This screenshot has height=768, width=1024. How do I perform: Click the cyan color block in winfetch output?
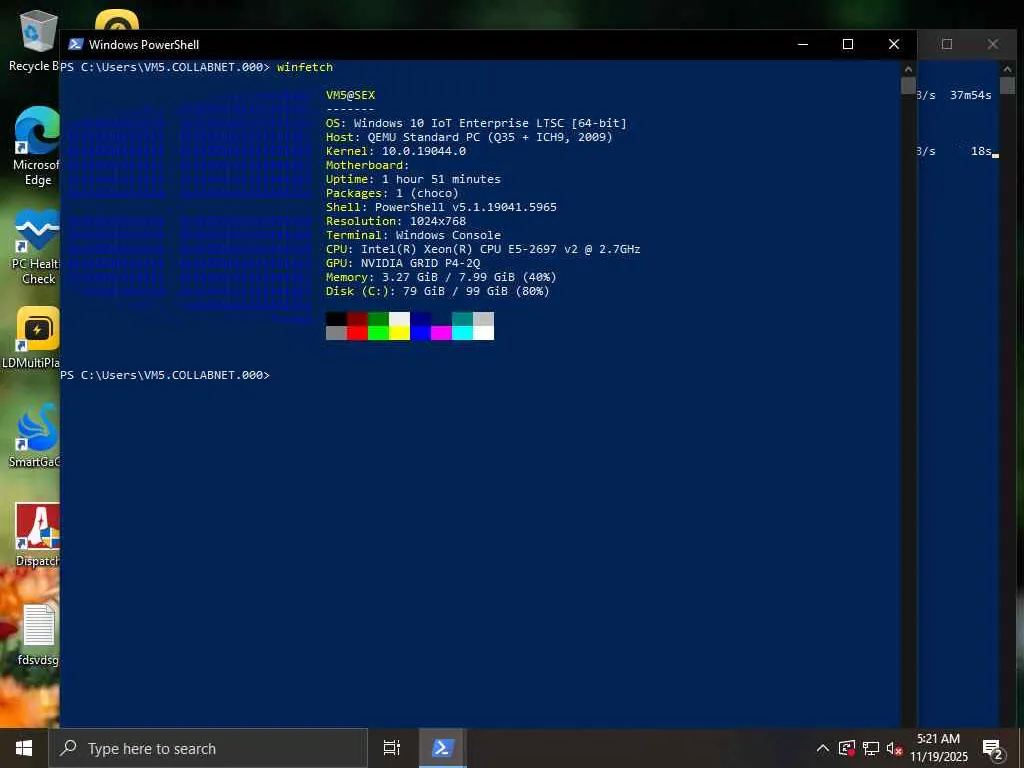[x=462, y=333]
